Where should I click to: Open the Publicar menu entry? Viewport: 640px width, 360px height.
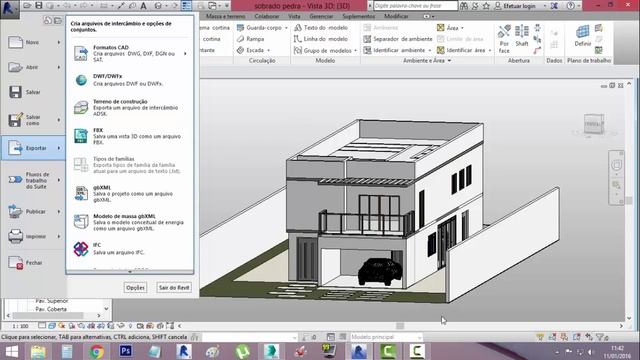point(33,211)
